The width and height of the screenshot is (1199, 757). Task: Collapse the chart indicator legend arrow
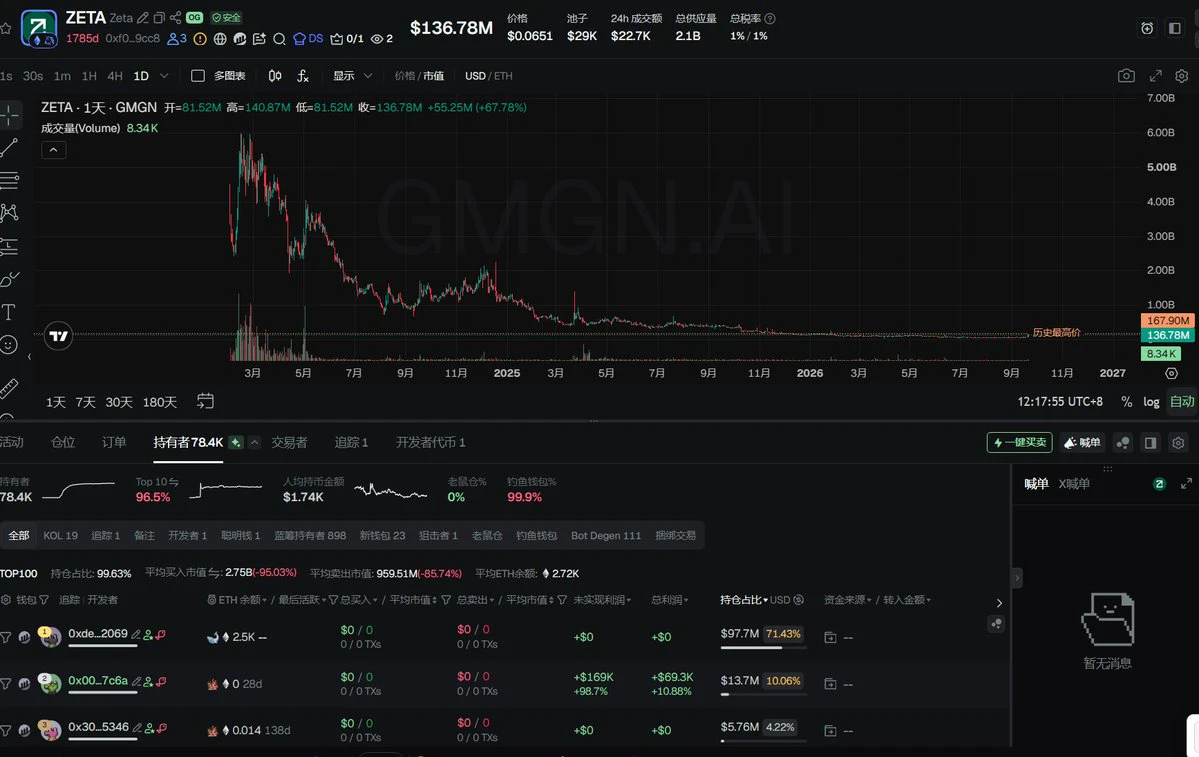point(54,150)
